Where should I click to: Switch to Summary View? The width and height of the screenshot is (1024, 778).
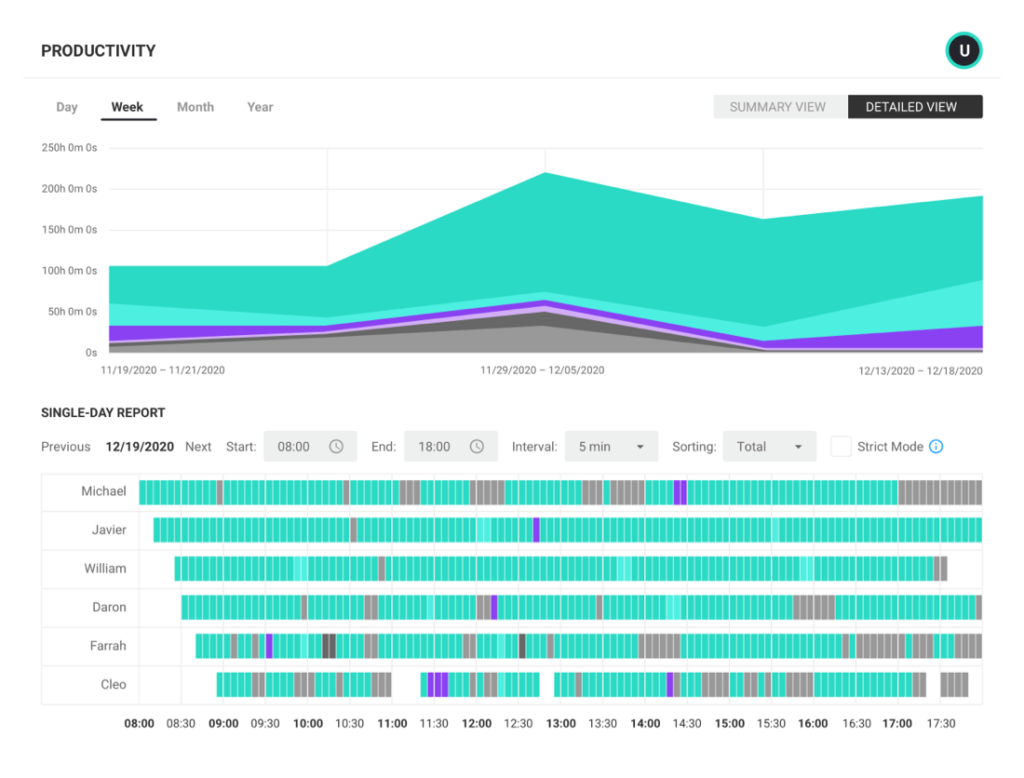pyautogui.click(x=780, y=106)
